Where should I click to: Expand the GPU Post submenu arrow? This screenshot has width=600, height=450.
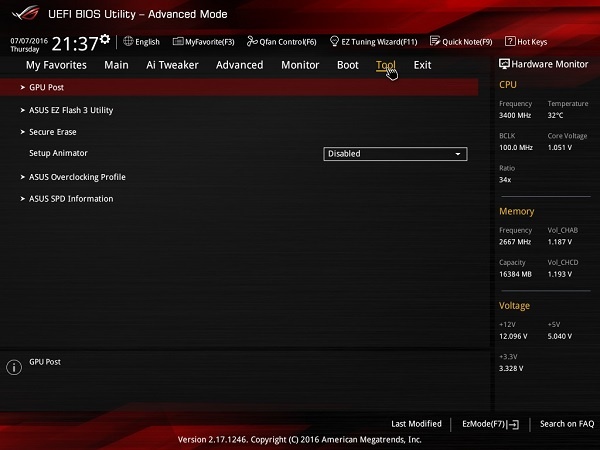[23, 88]
